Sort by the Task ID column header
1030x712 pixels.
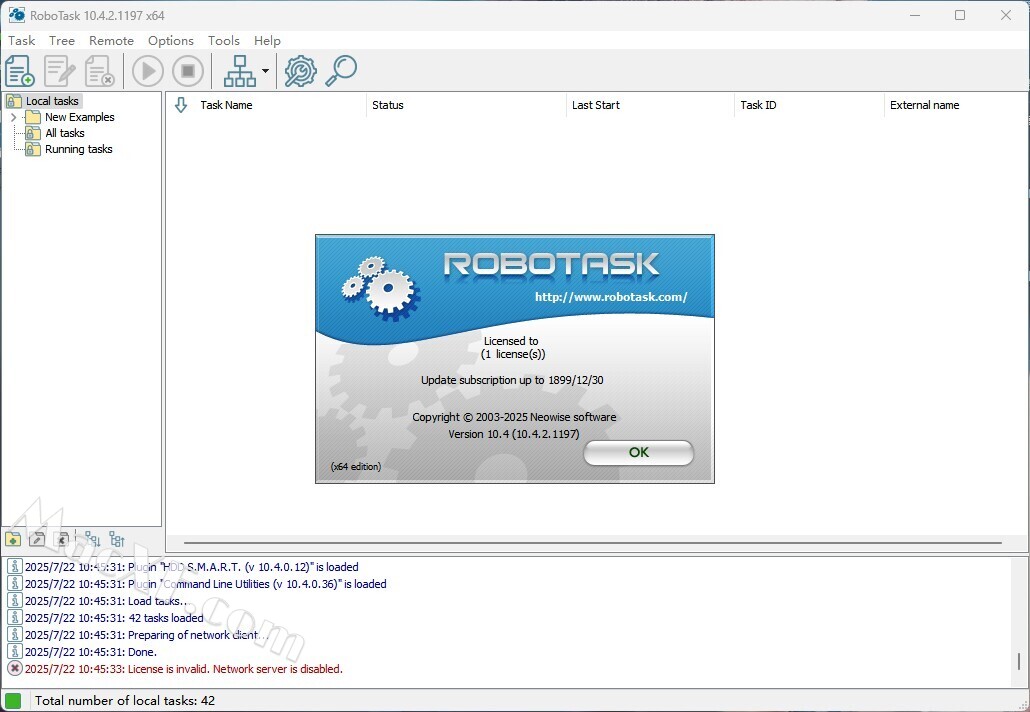pos(758,105)
